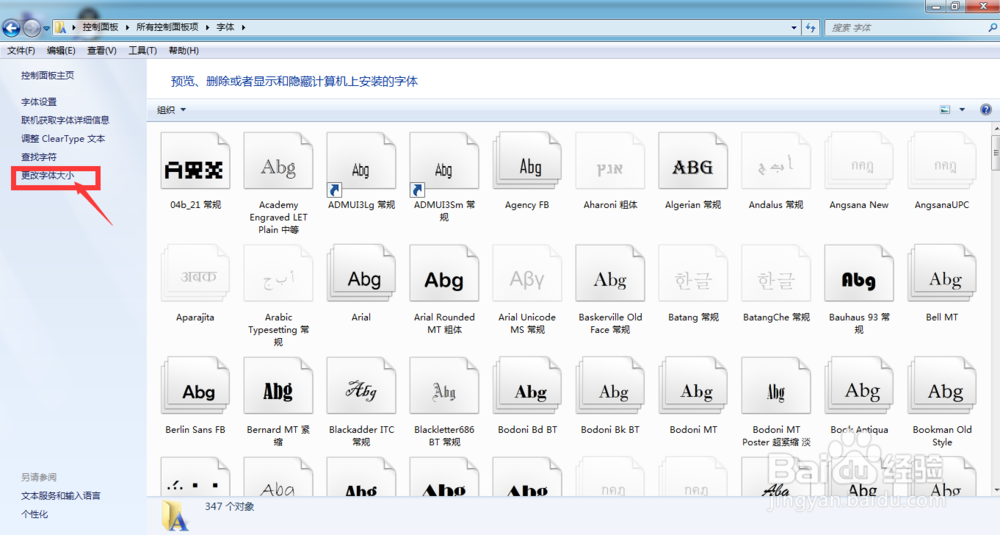Screen dimensions: 1000x535
Task: Select the Bauhaus 93 font icon
Action: [858, 274]
